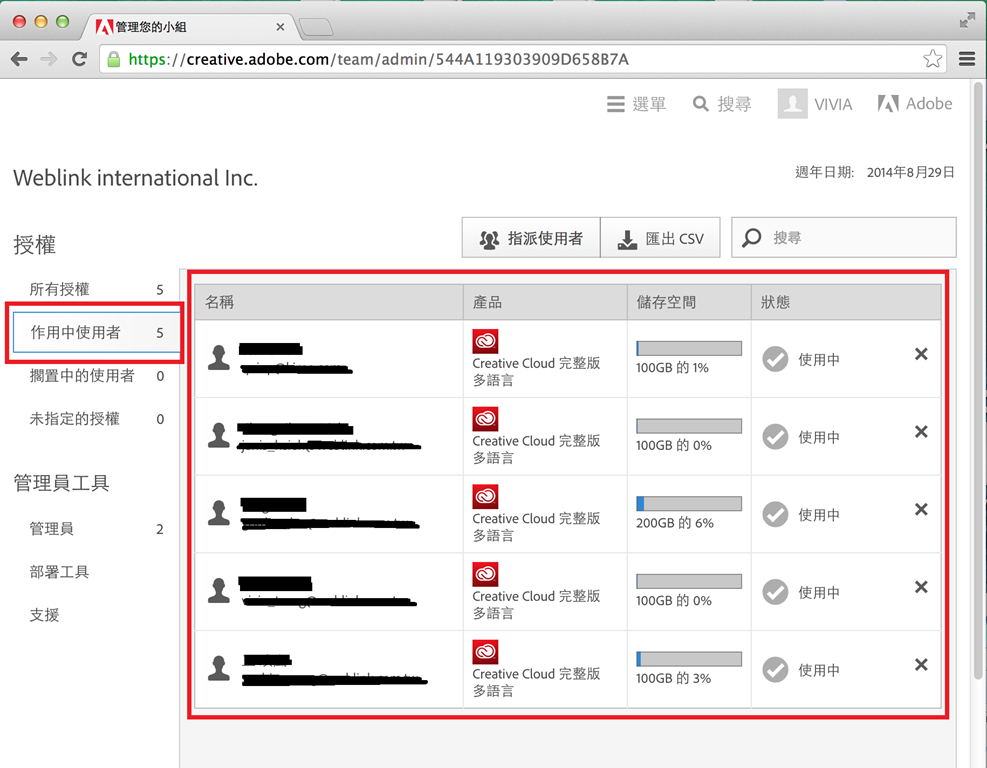Viewport: 987px width, 768px height.
Task: Go back with the browser back arrow
Action: (20, 59)
